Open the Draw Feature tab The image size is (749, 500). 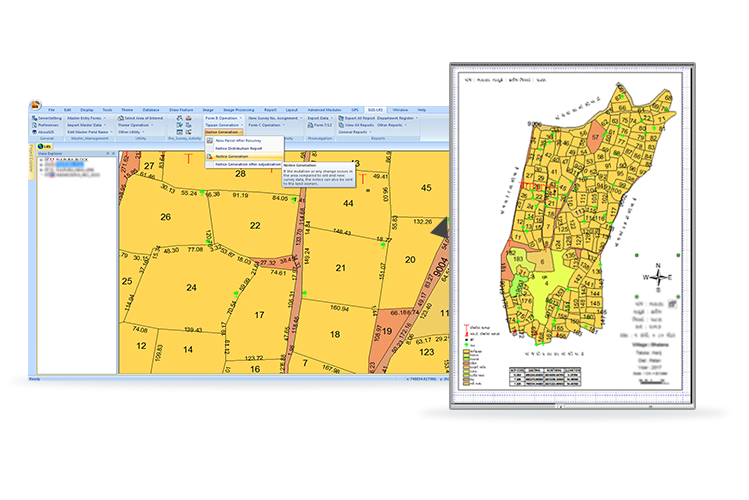(181, 110)
